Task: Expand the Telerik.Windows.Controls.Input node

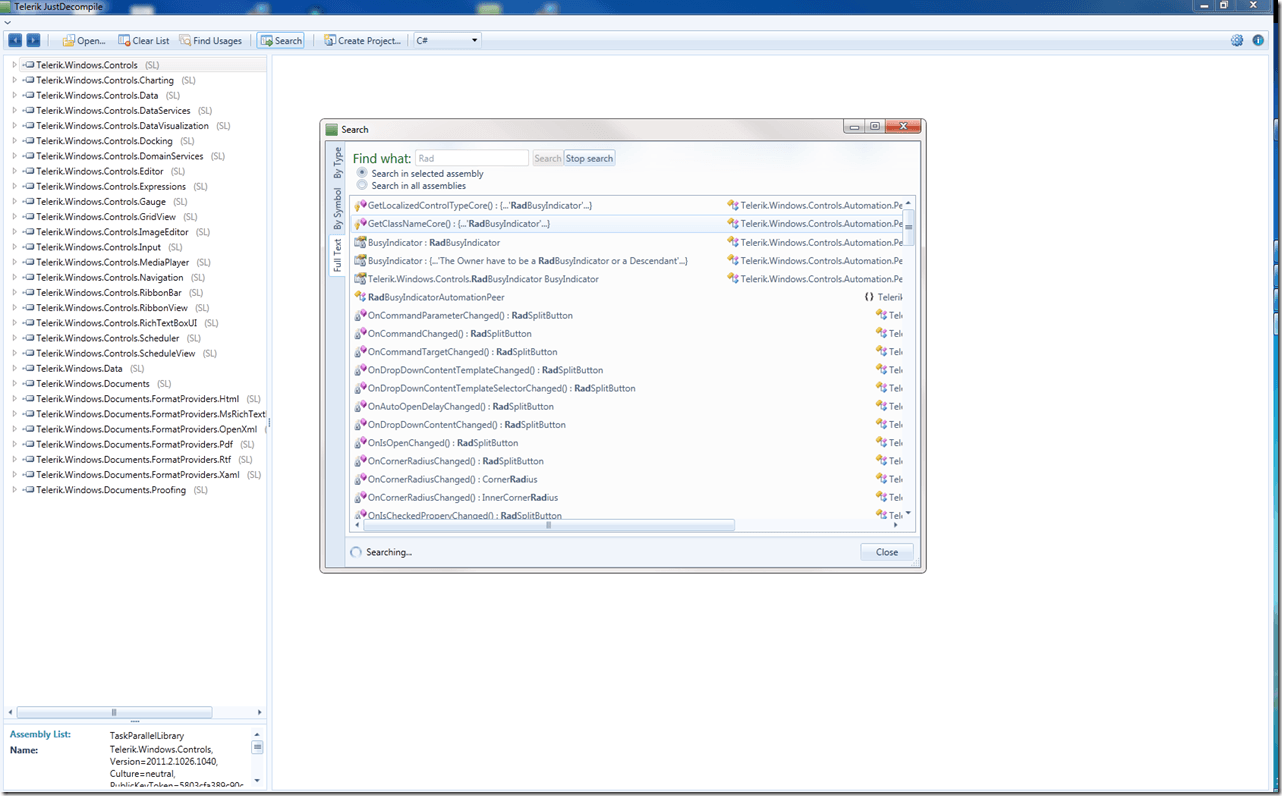Action: coord(14,247)
